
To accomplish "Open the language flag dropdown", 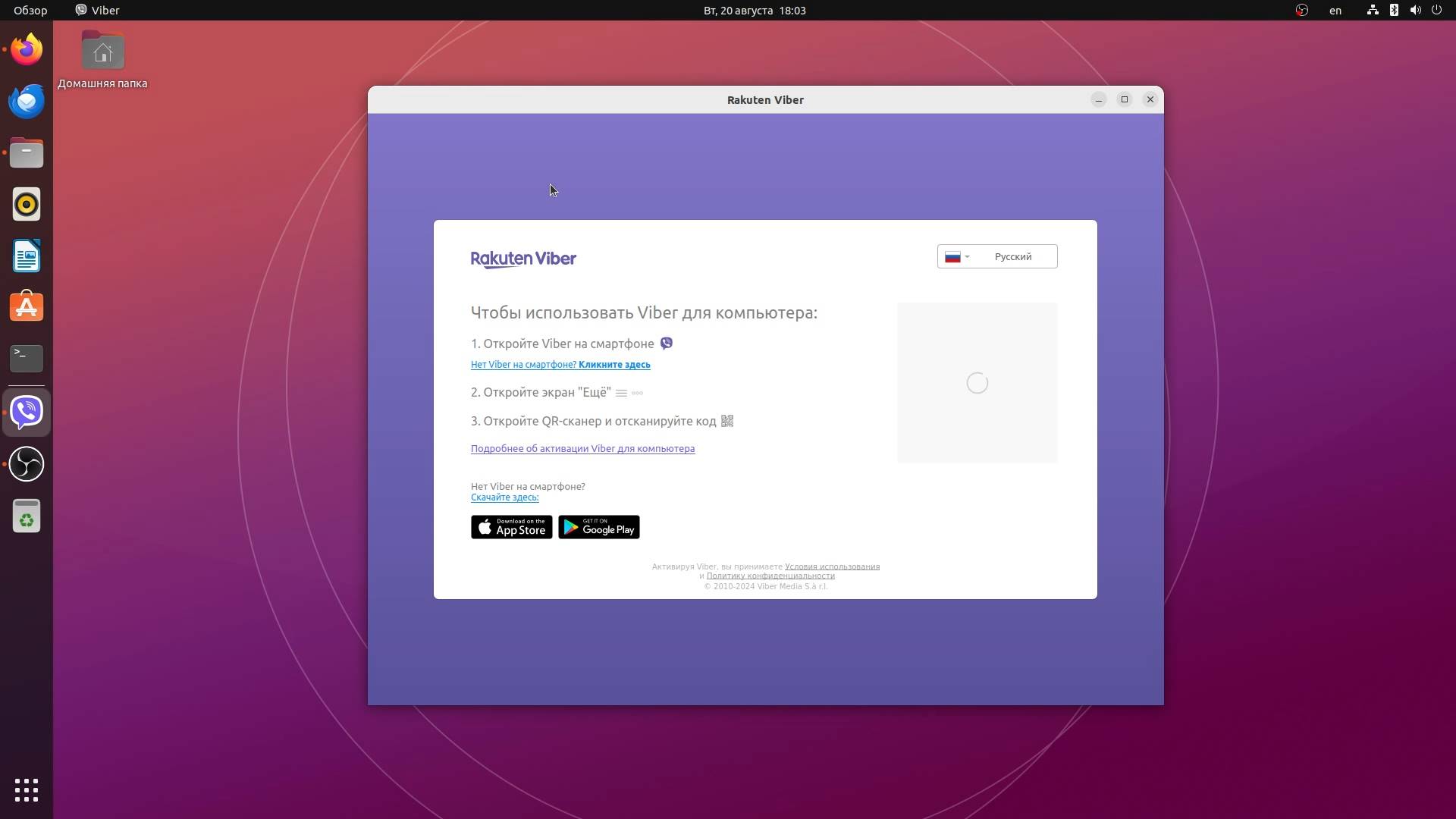I will [958, 256].
